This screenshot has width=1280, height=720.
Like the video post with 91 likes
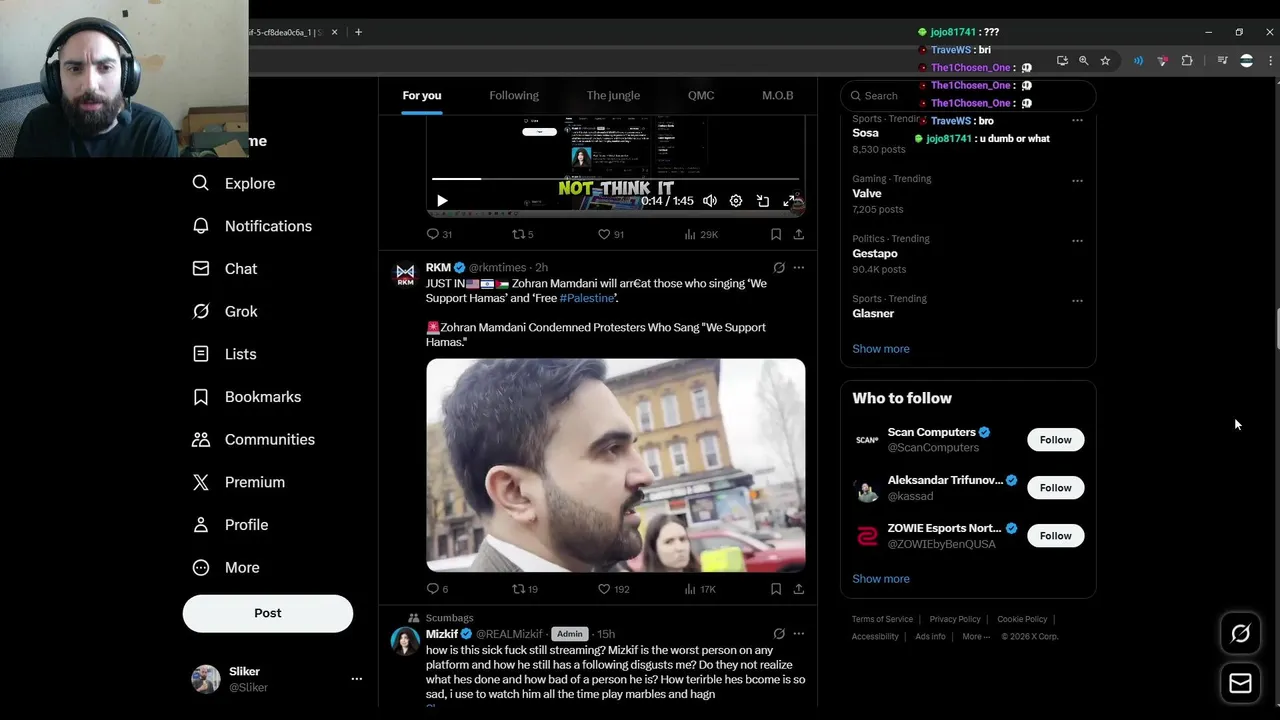[610, 235]
